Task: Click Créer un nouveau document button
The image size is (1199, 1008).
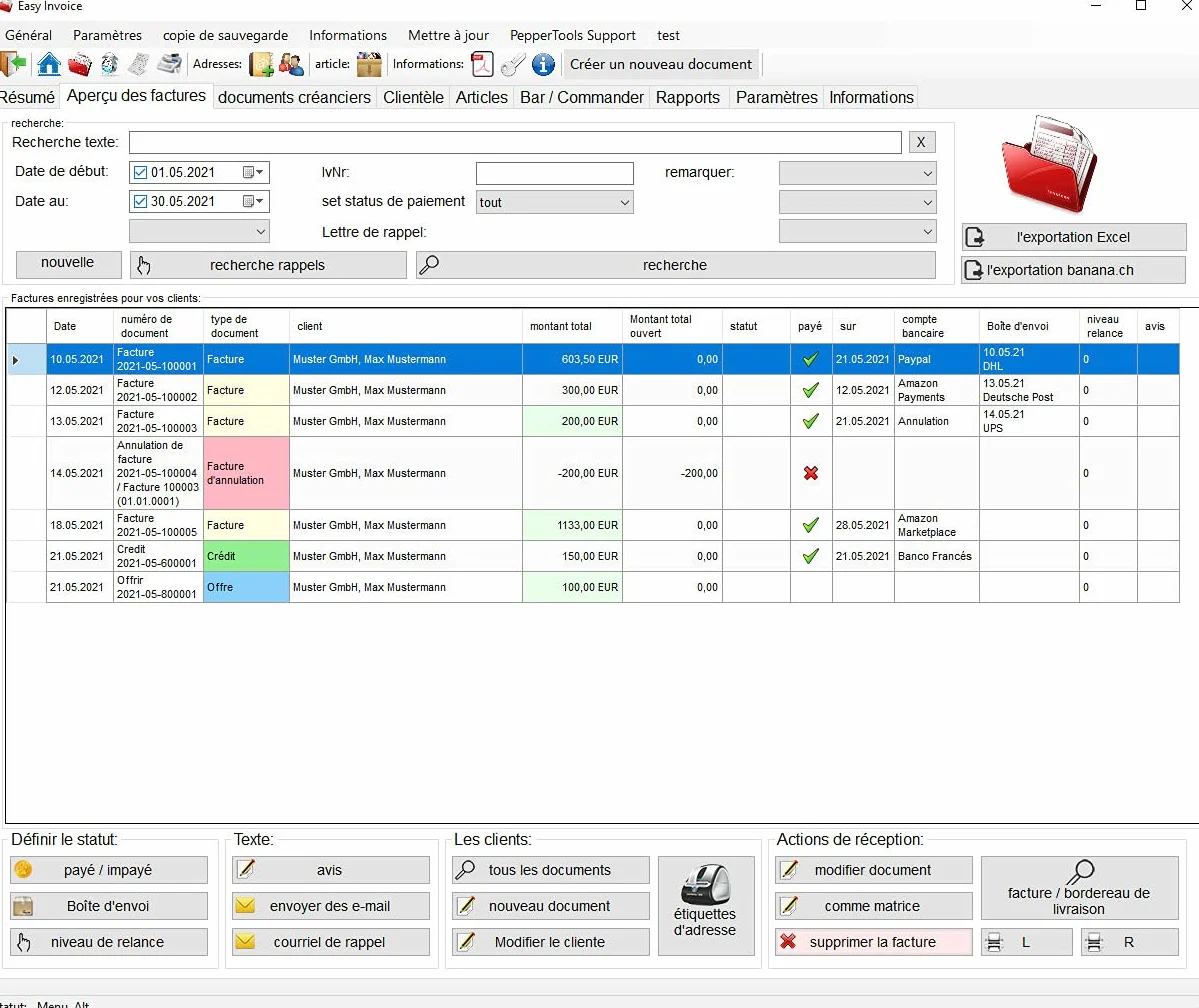Action: click(x=661, y=64)
